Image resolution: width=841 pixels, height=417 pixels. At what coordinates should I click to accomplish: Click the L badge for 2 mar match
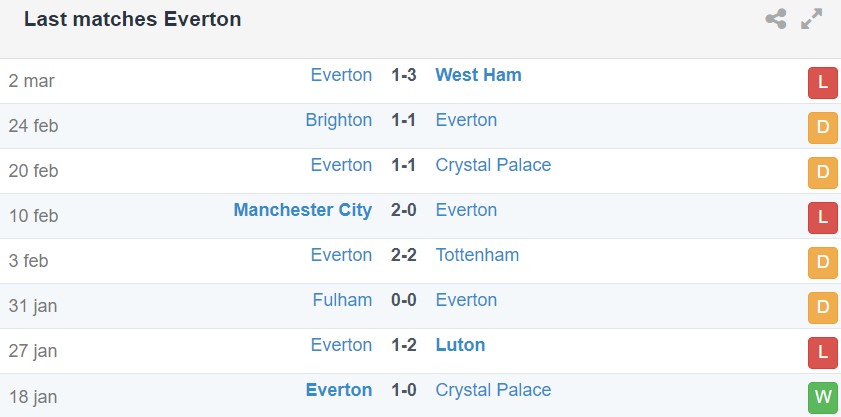click(x=822, y=83)
